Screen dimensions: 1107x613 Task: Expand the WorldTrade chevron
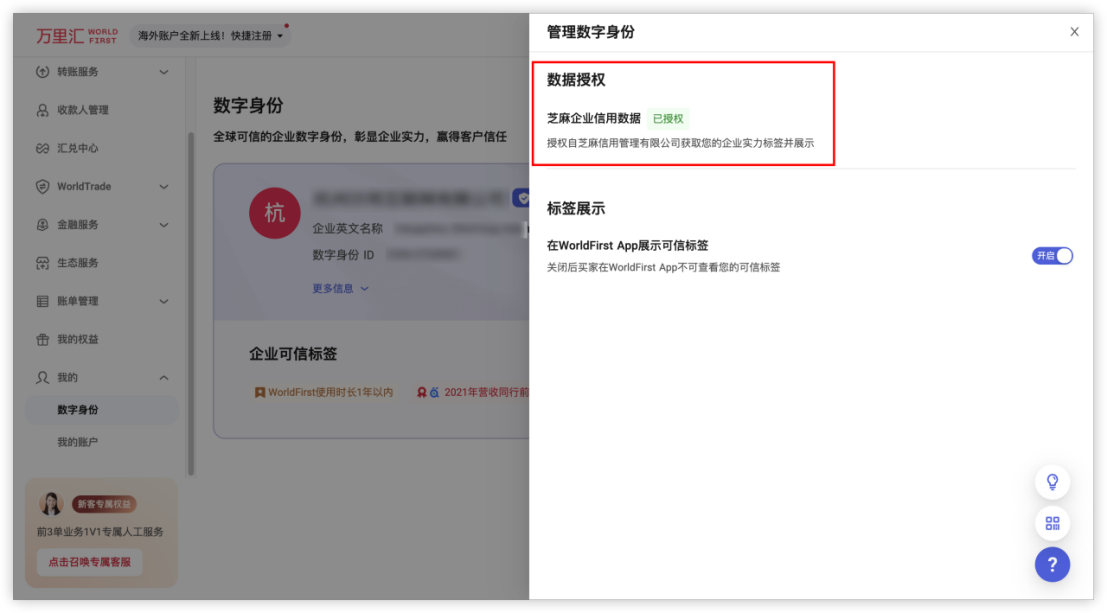click(164, 186)
